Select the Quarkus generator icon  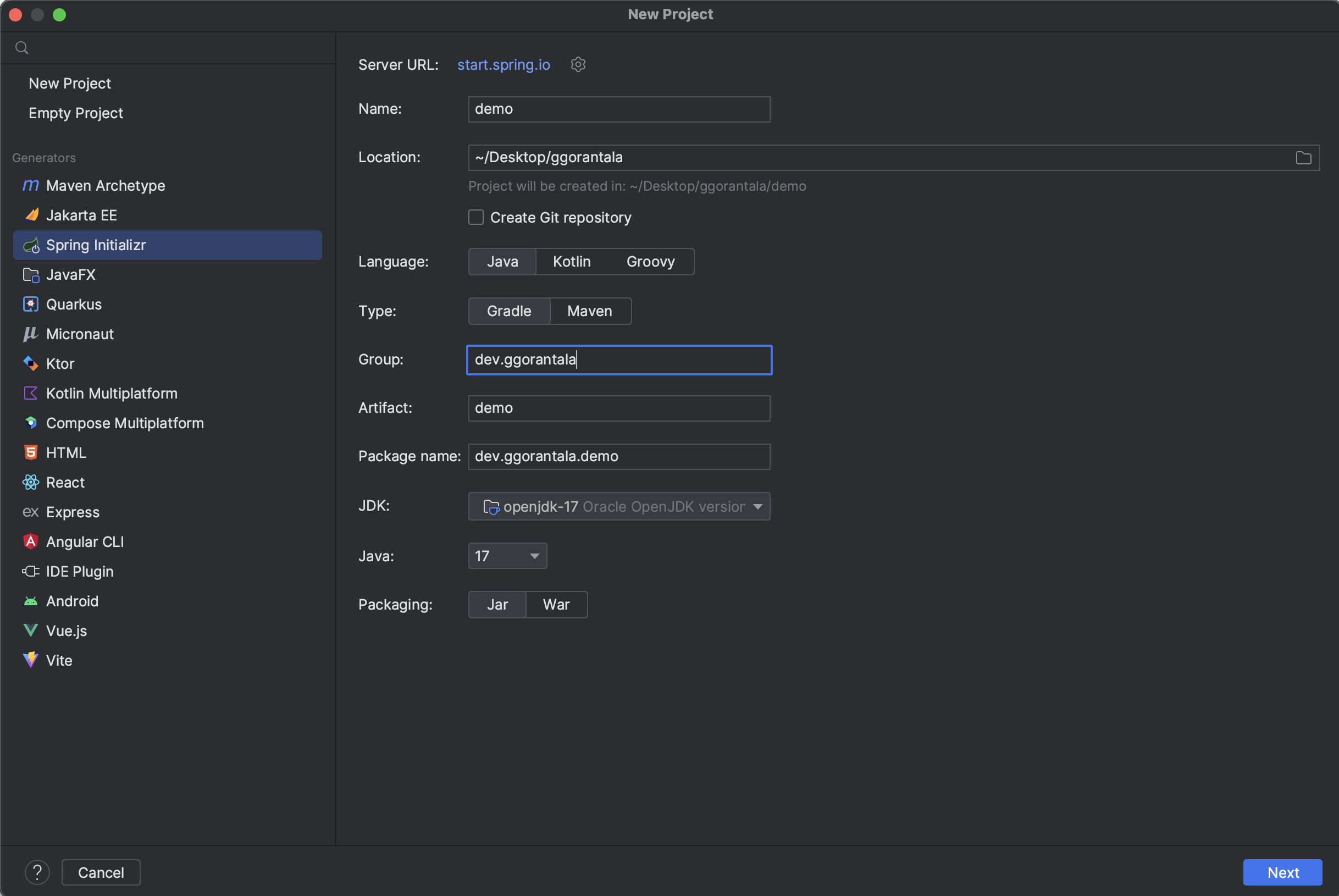tap(30, 304)
